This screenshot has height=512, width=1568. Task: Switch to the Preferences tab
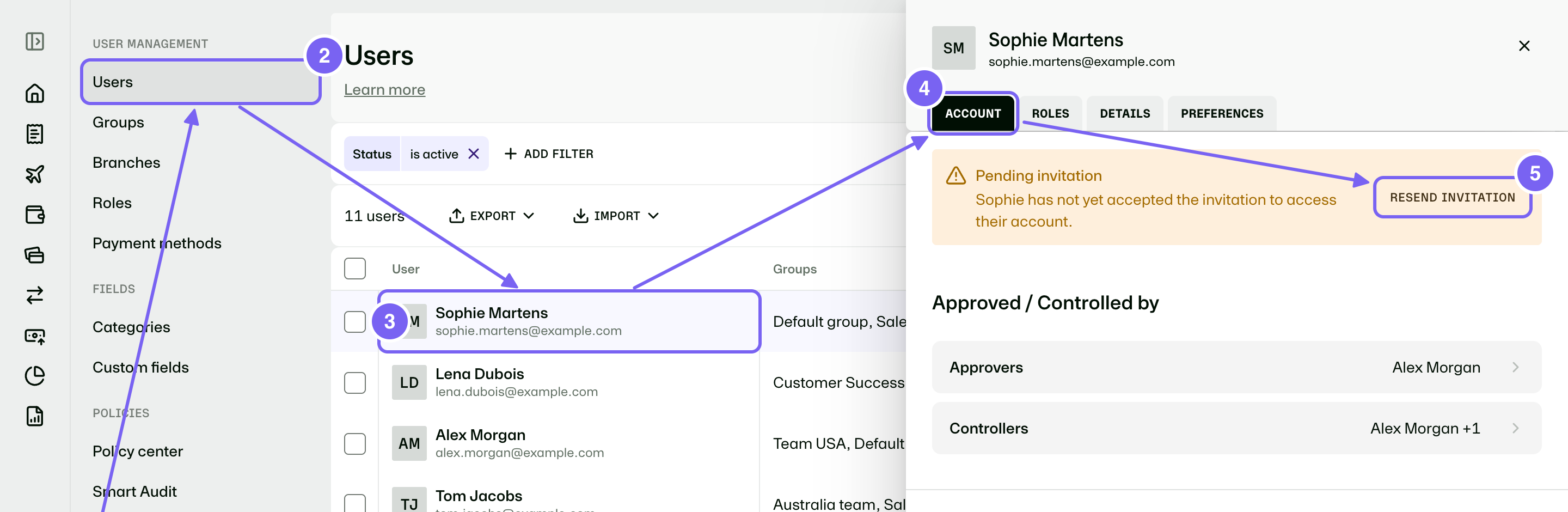tap(1222, 113)
